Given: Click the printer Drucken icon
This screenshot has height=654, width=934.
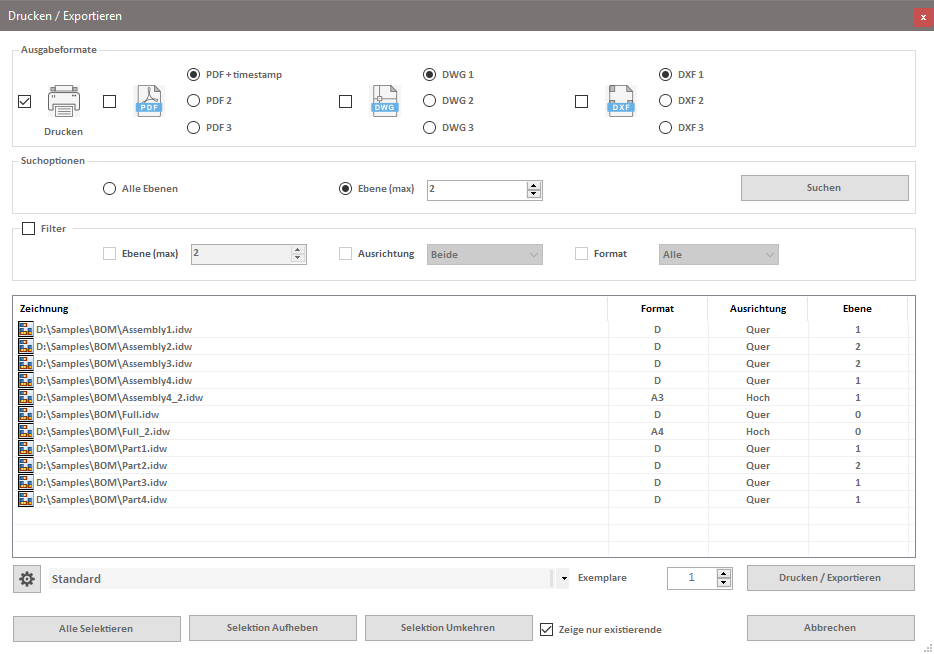Looking at the screenshot, I should click(x=63, y=101).
